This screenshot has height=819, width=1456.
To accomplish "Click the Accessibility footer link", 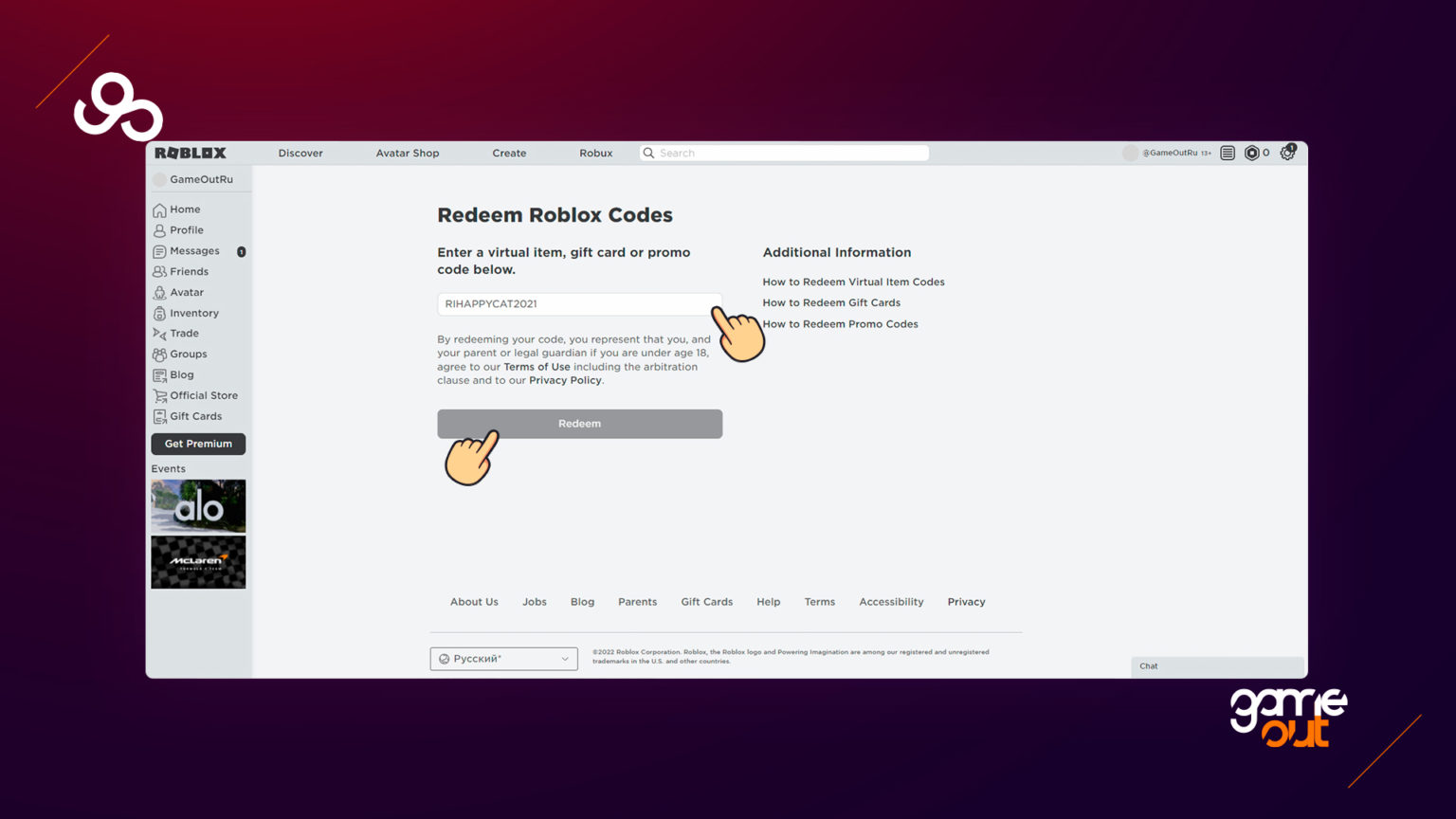I will (x=891, y=602).
